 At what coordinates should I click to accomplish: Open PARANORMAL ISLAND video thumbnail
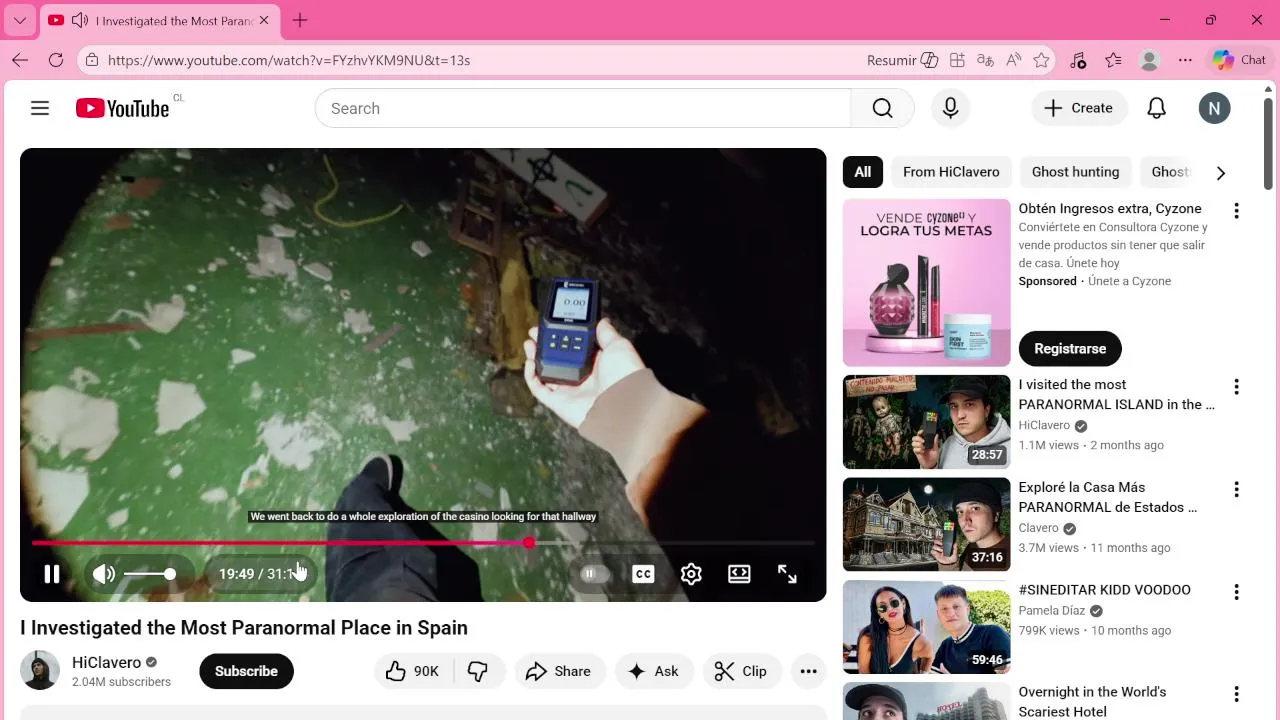point(926,422)
